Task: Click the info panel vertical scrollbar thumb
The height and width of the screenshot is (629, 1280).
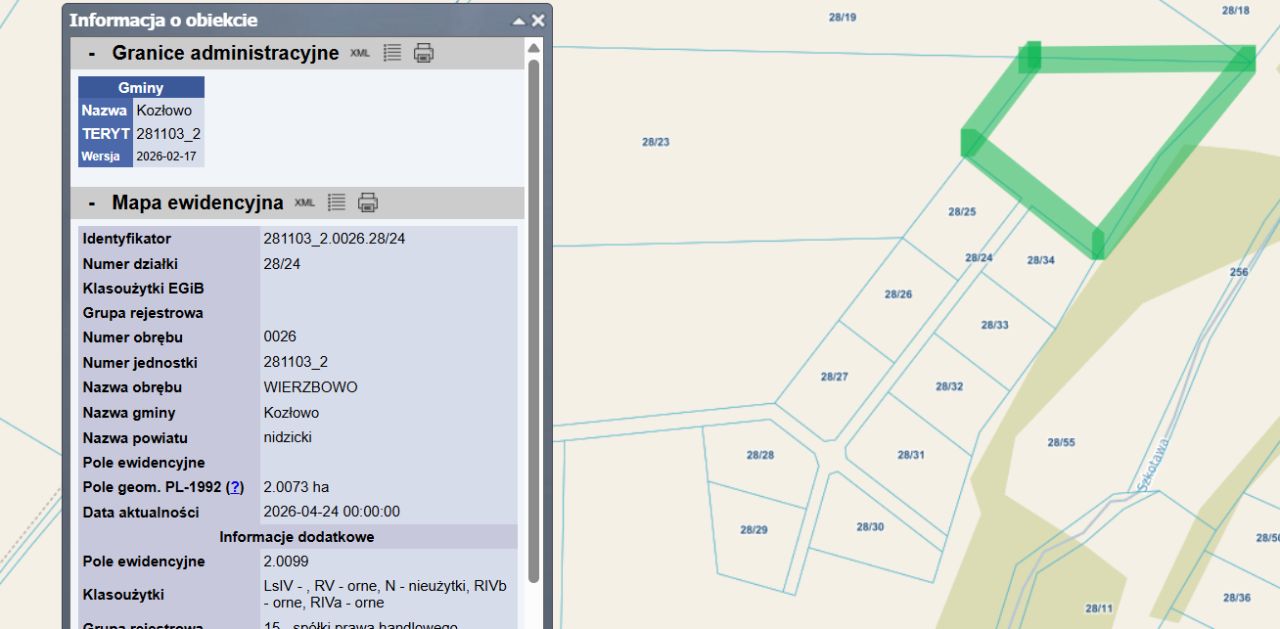Action: [534, 320]
